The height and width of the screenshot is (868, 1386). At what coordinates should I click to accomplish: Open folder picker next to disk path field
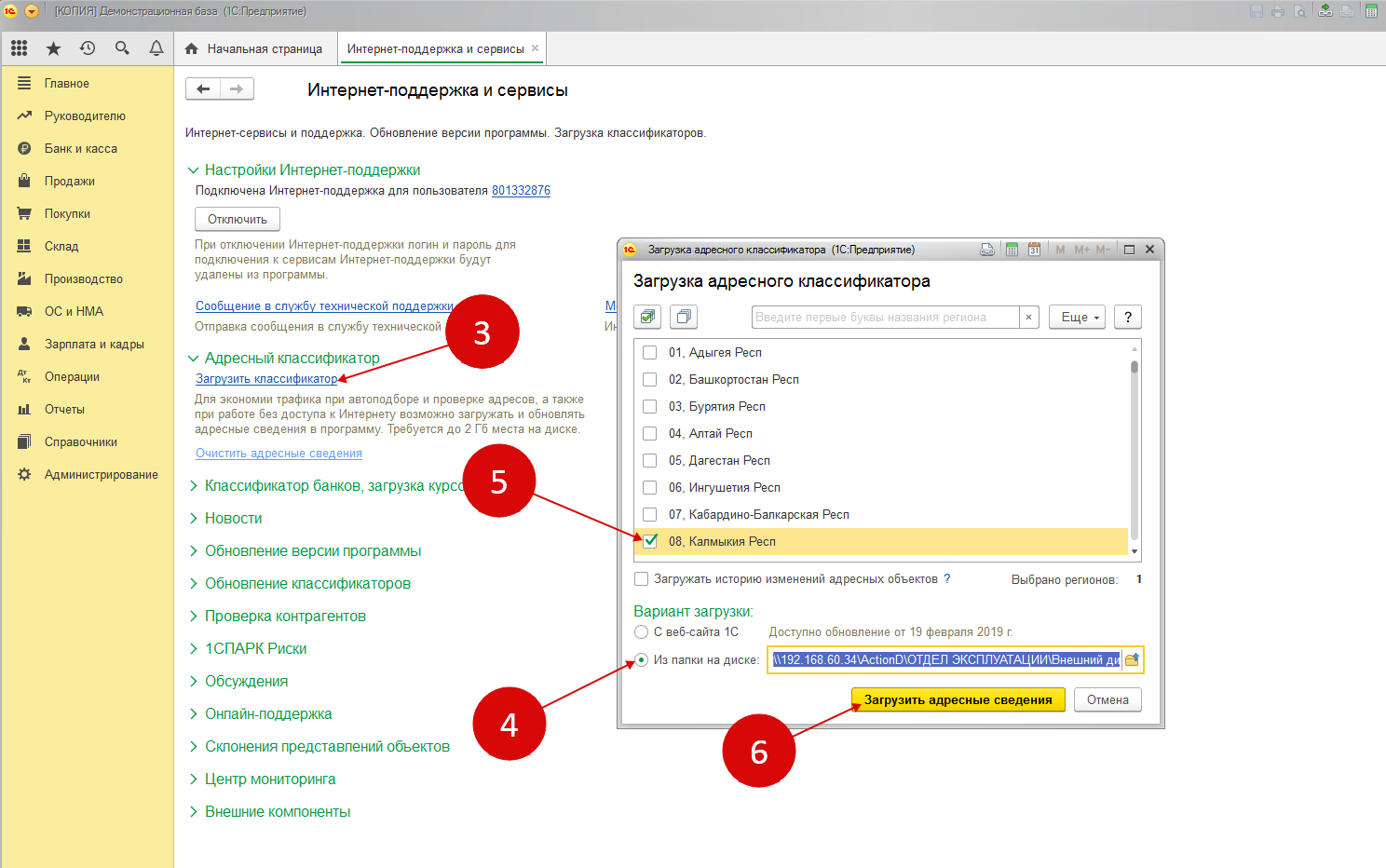coord(1133,659)
